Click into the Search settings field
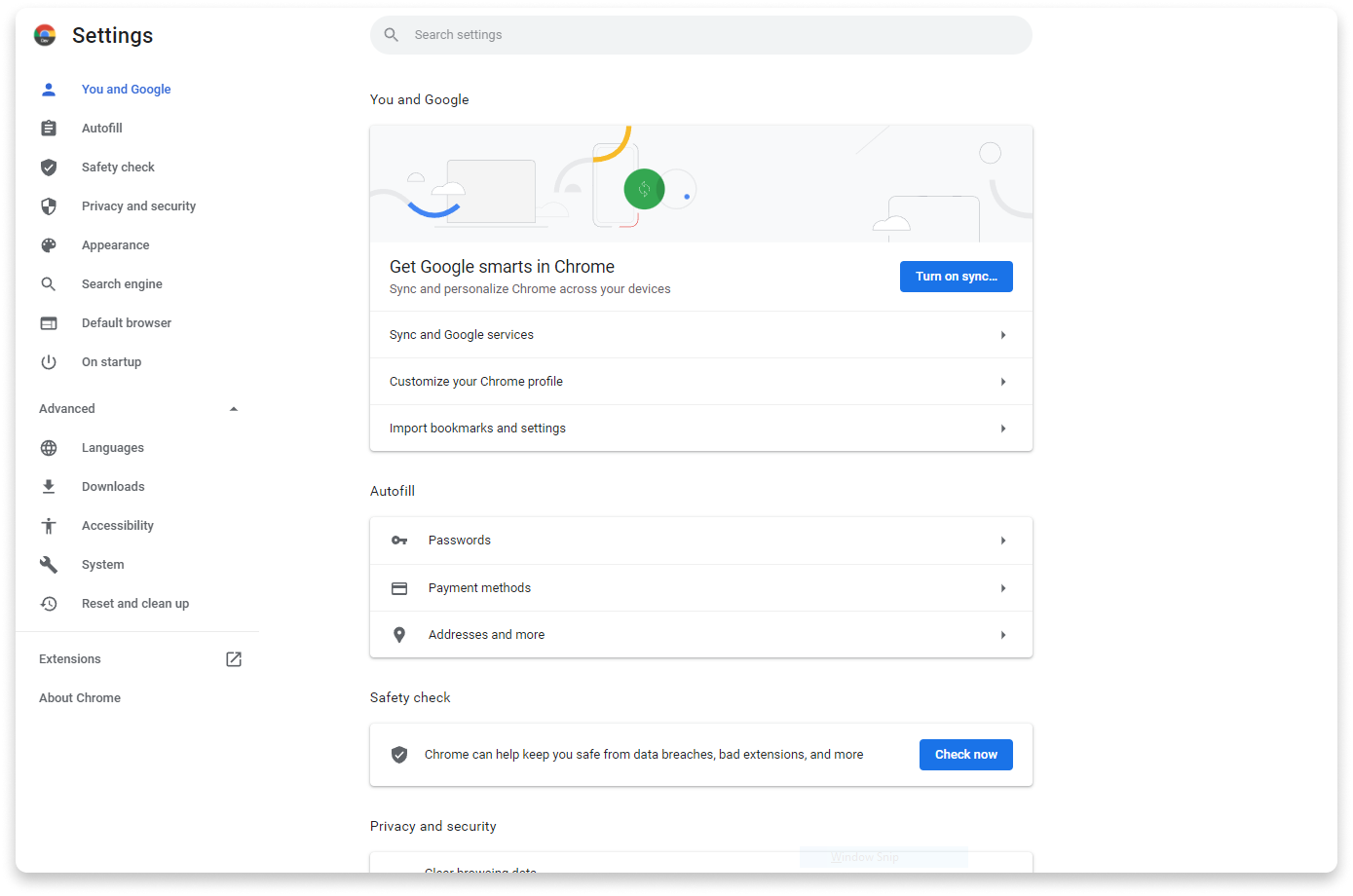The width and height of the screenshot is (1353, 896). tap(701, 35)
